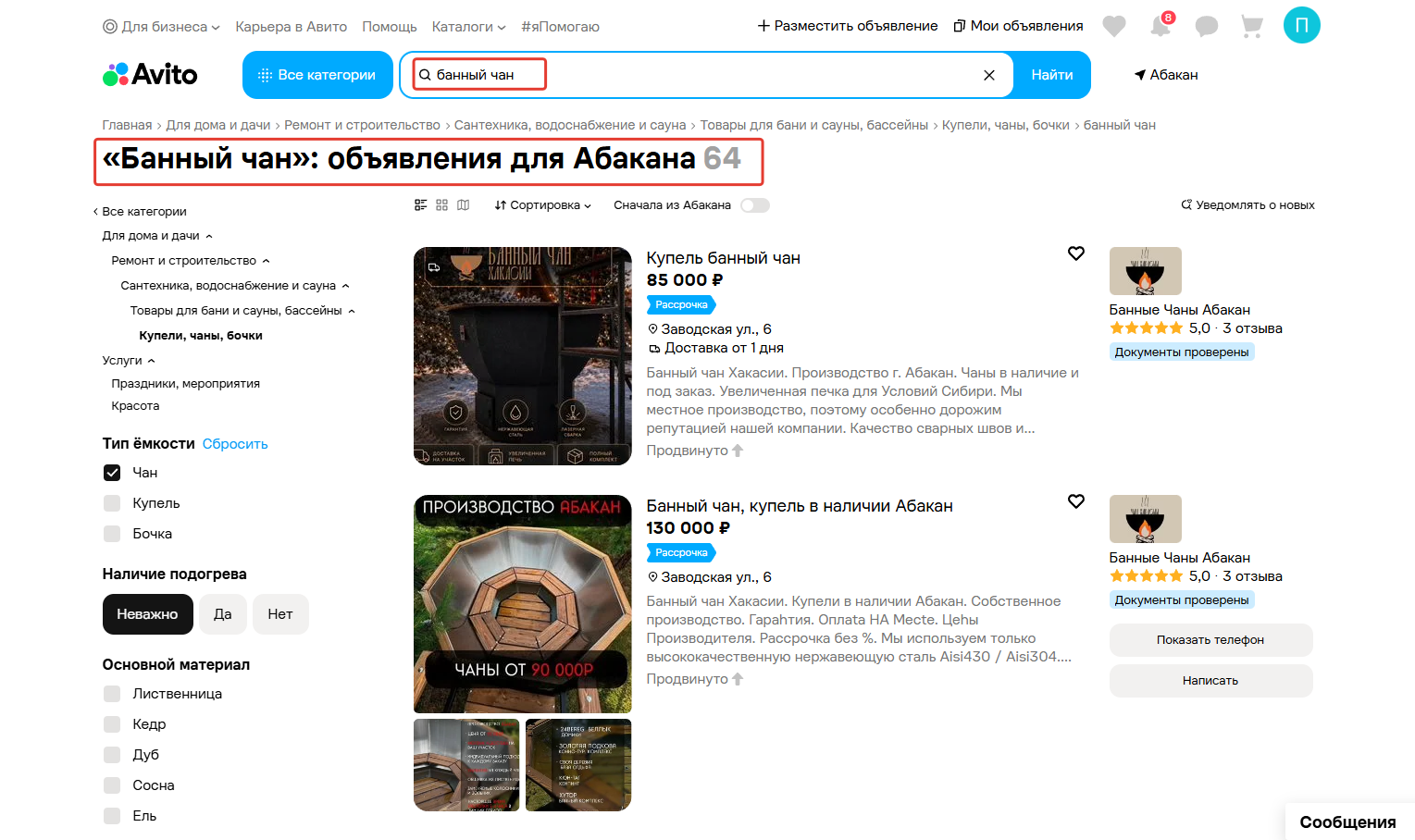
Task: Open main photo of 130 000 ₽ listing
Action: (523, 604)
